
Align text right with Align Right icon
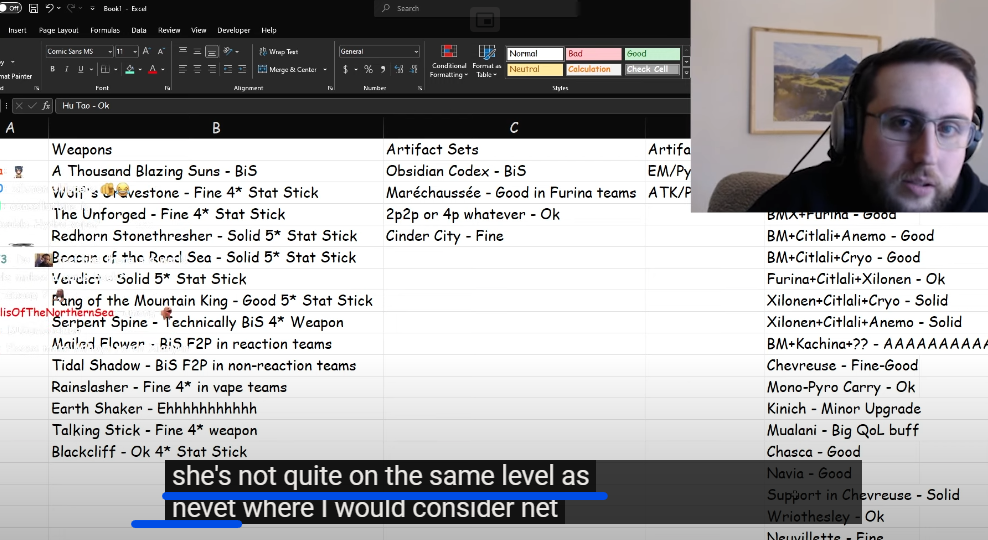[212, 69]
